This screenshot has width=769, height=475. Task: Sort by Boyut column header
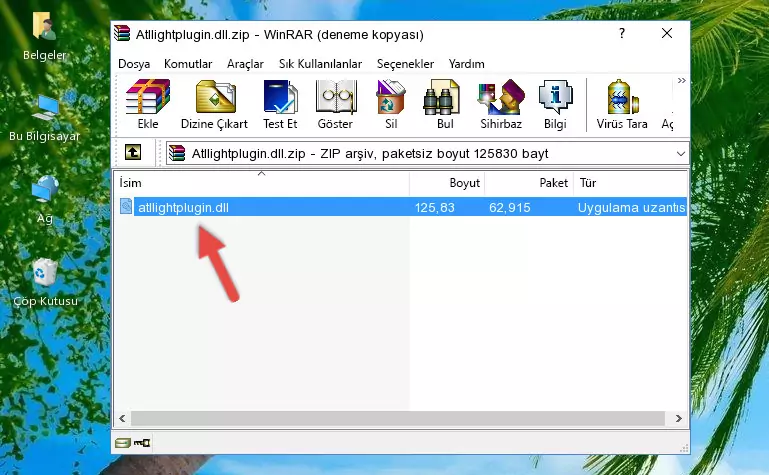pos(447,183)
